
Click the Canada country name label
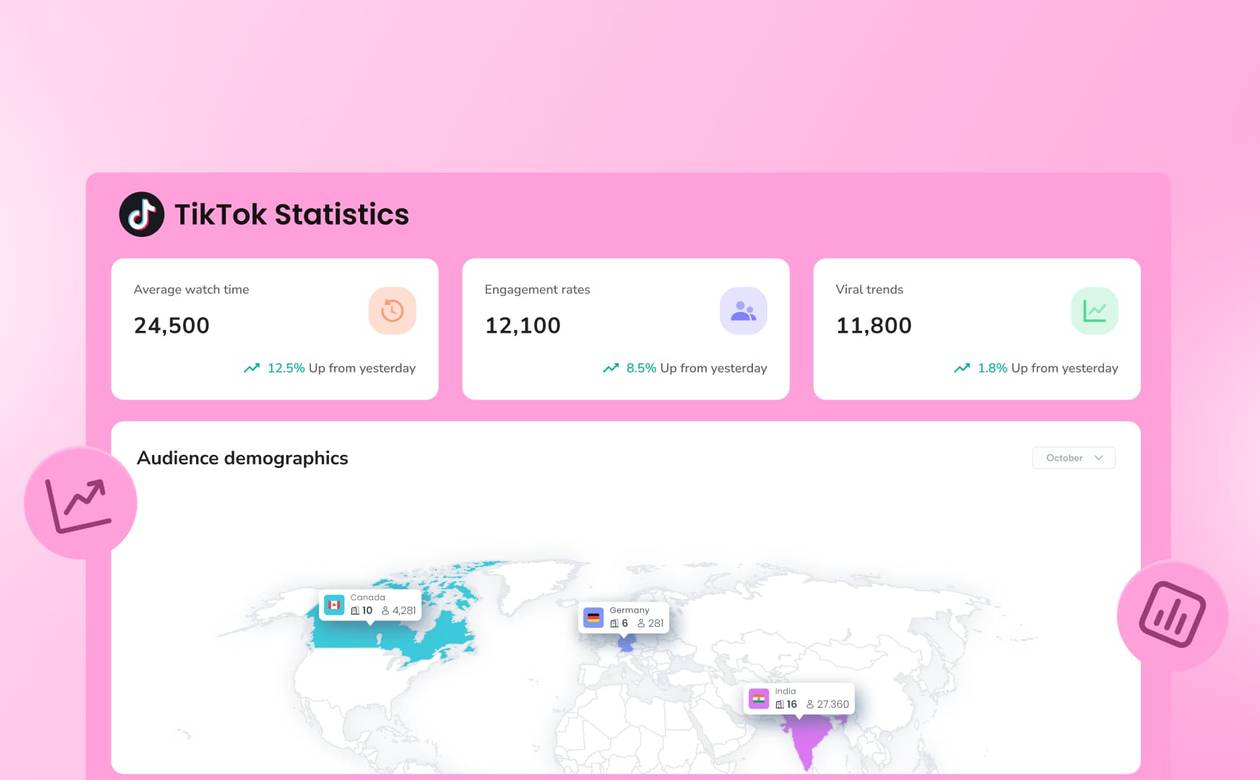click(x=367, y=598)
